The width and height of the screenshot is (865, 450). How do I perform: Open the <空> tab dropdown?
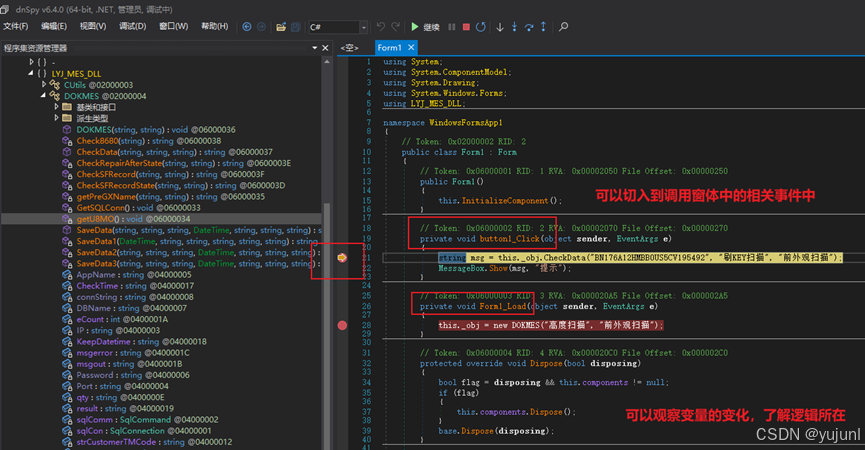[x=349, y=48]
